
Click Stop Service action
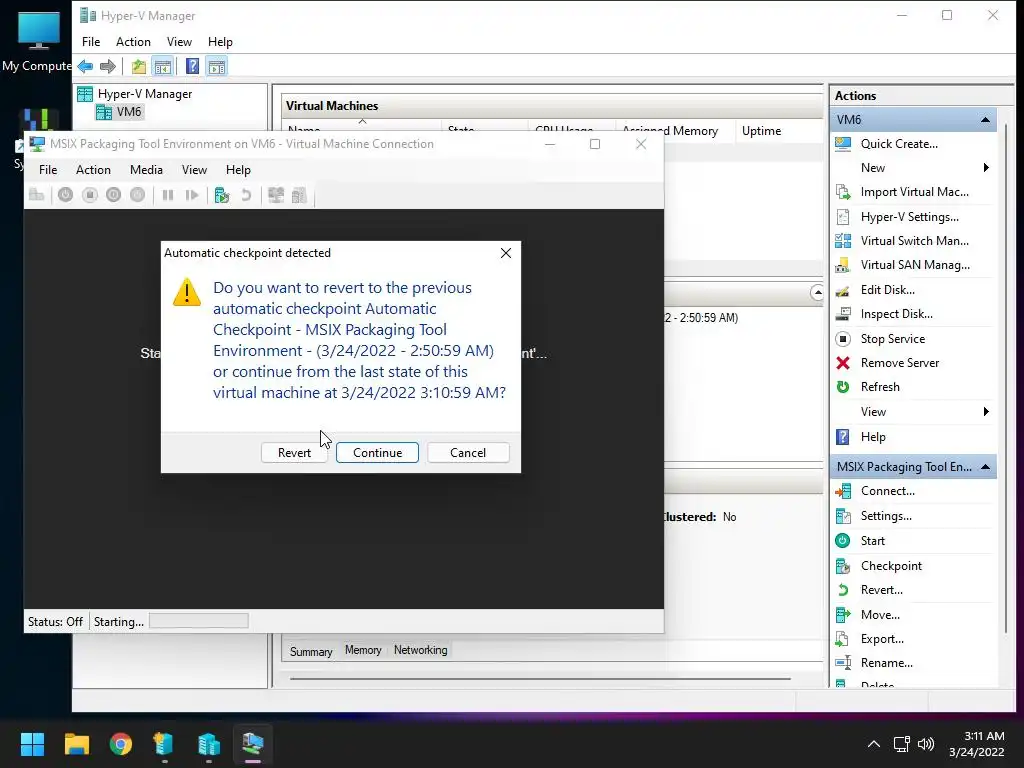click(892, 339)
